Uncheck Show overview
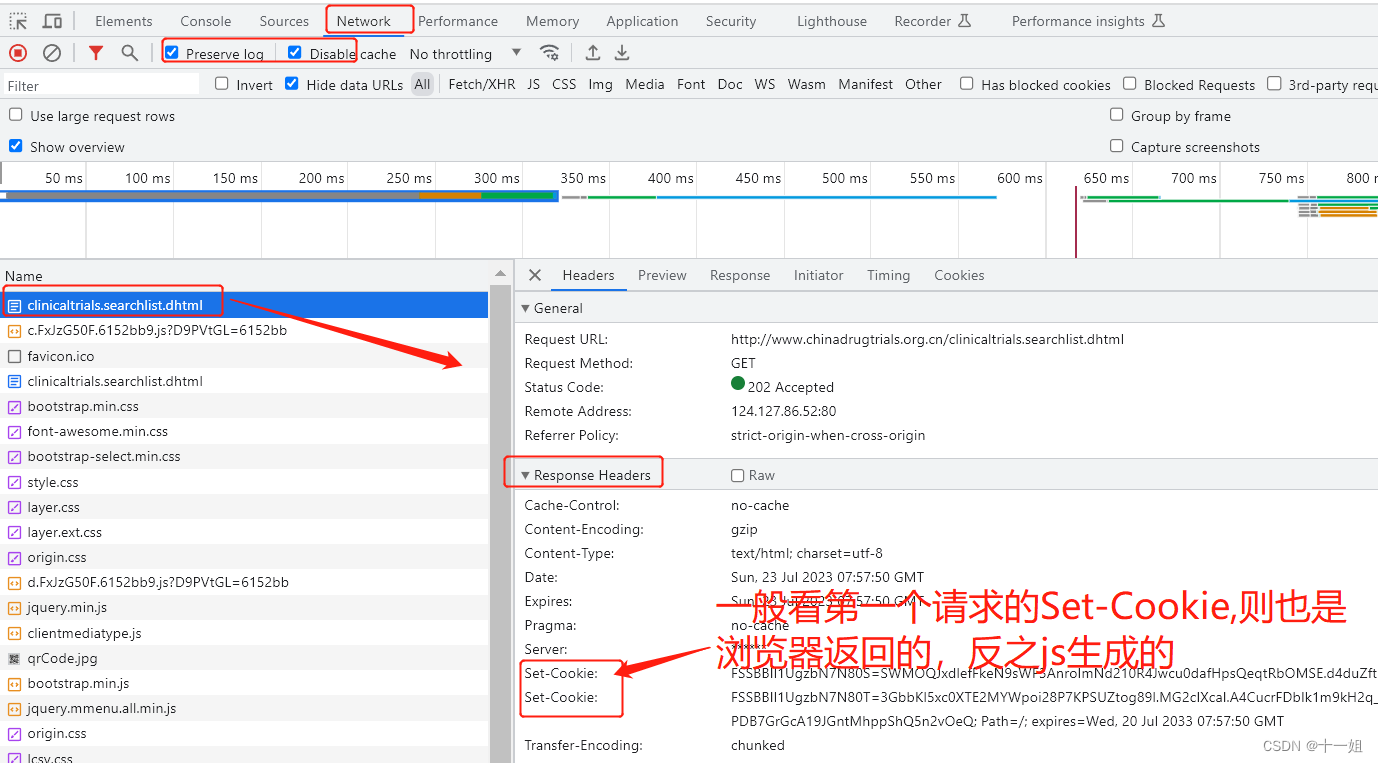The height and width of the screenshot is (763, 1378). (x=16, y=146)
